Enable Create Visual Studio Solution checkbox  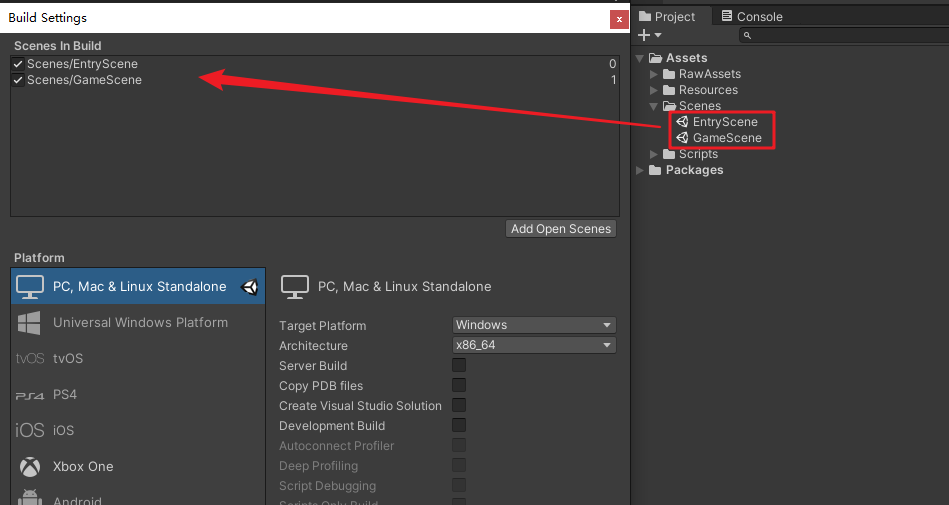pyautogui.click(x=459, y=405)
